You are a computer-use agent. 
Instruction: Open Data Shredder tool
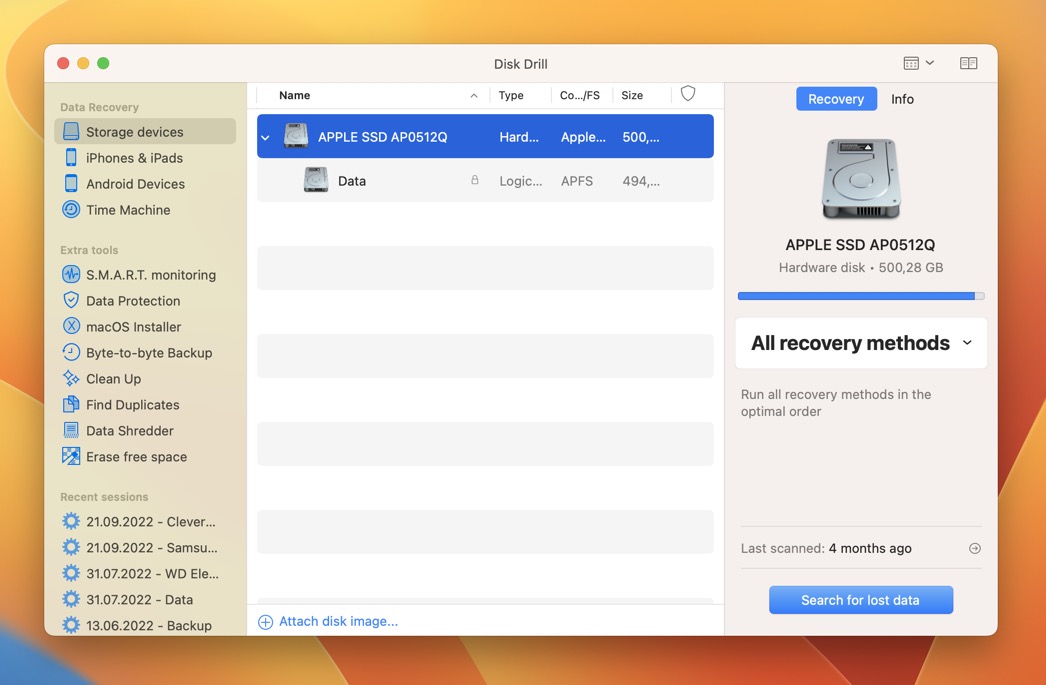click(129, 431)
